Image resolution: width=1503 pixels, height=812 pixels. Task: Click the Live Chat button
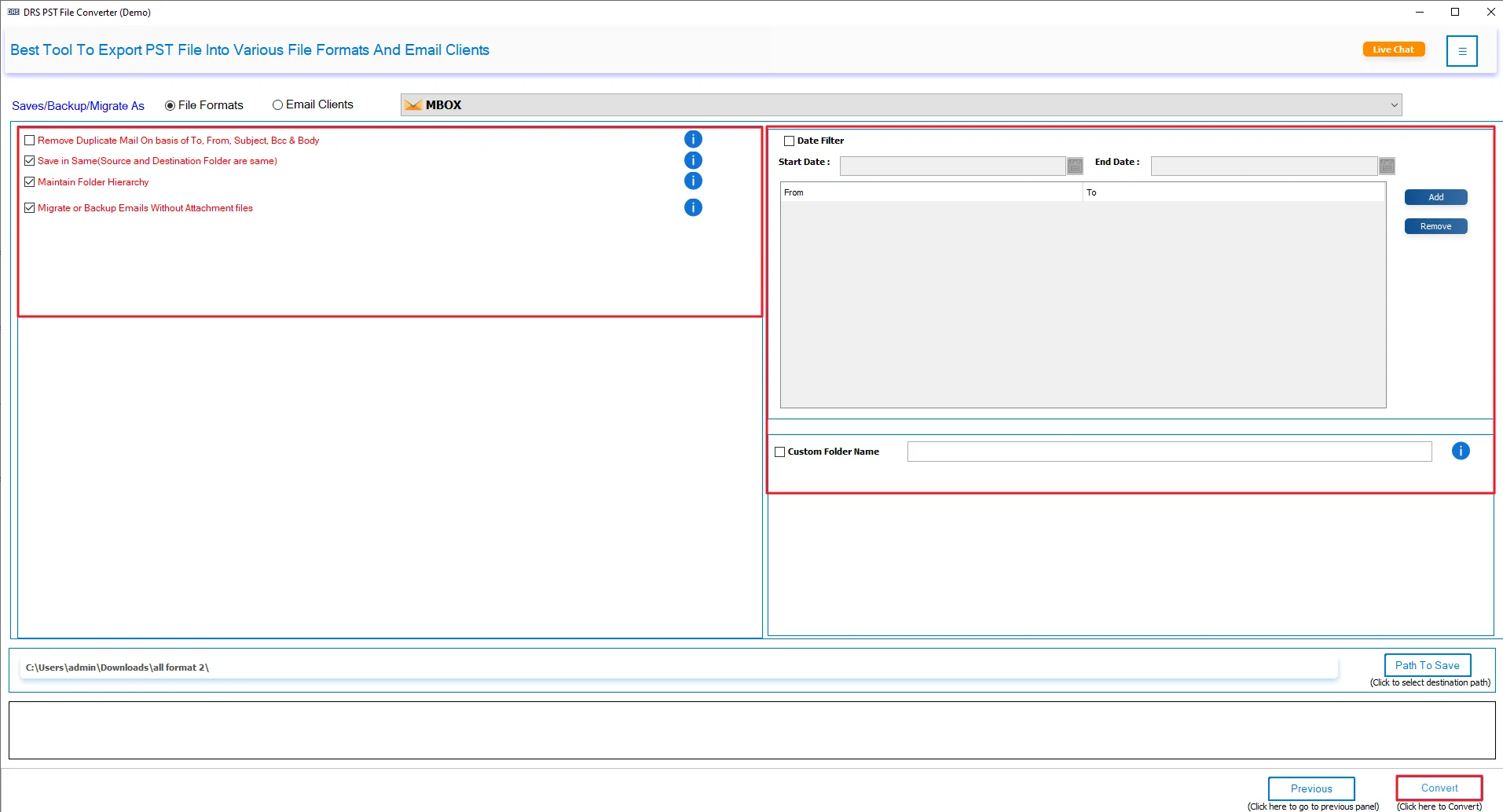tap(1393, 49)
